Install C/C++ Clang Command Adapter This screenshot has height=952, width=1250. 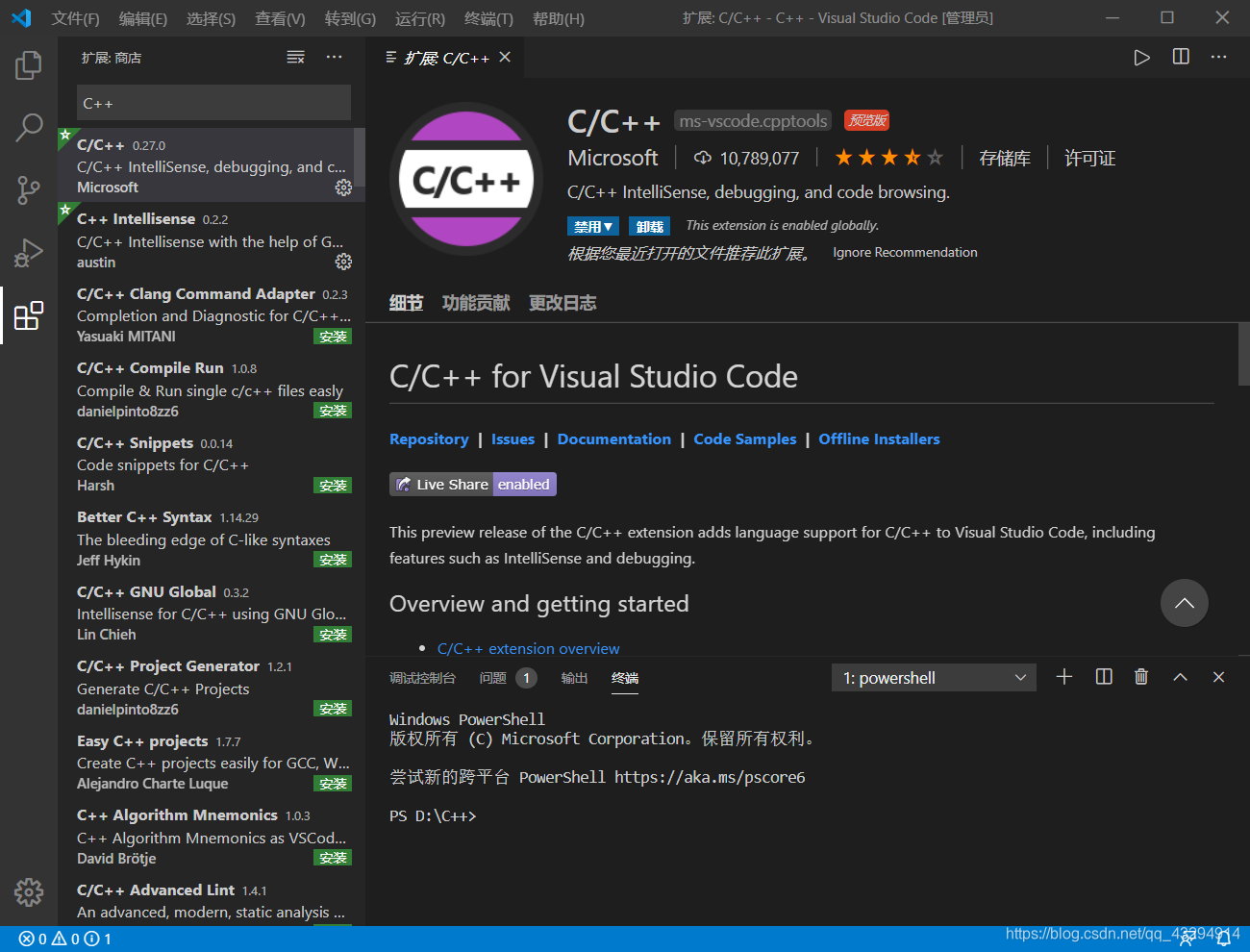coord(333,337)
